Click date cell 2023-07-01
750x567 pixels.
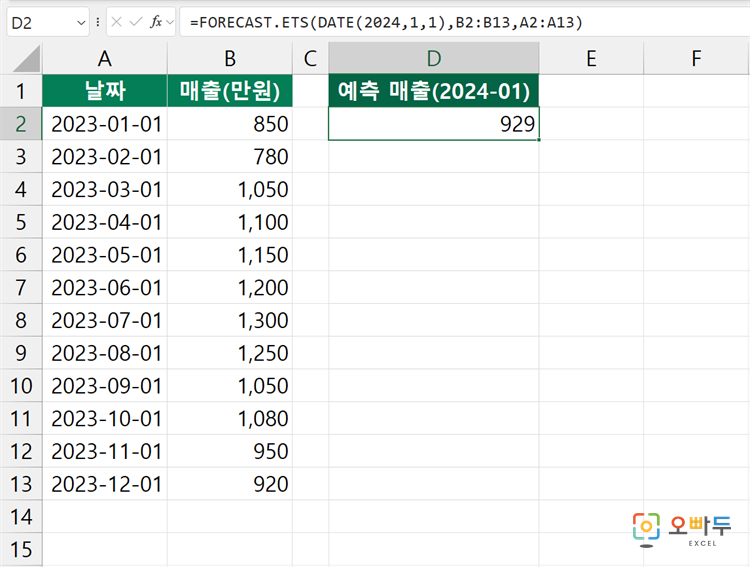tap(105, 320)
